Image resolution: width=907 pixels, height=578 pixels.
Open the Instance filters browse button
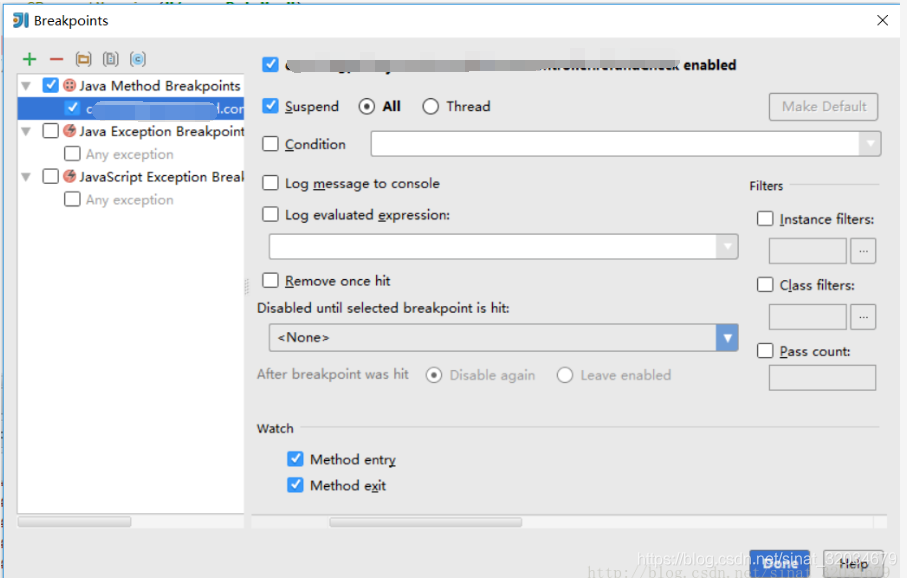pos(863,251)
